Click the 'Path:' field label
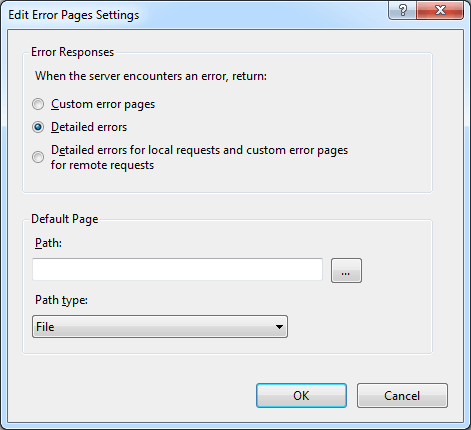Screen dimensions: 471x430 coord(48,243)
